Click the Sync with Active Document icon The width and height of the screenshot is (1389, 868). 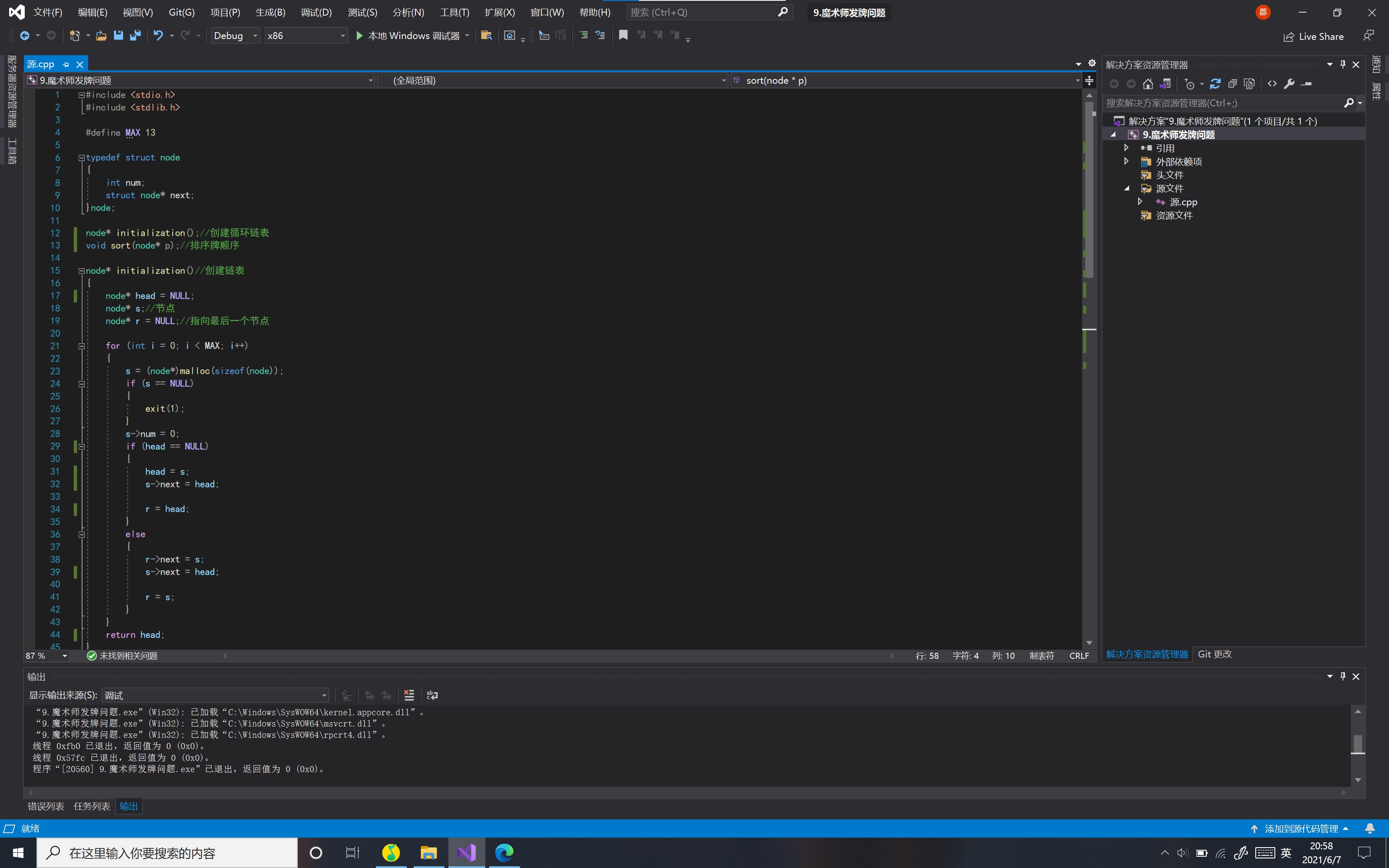click(x=1215, y=84)
